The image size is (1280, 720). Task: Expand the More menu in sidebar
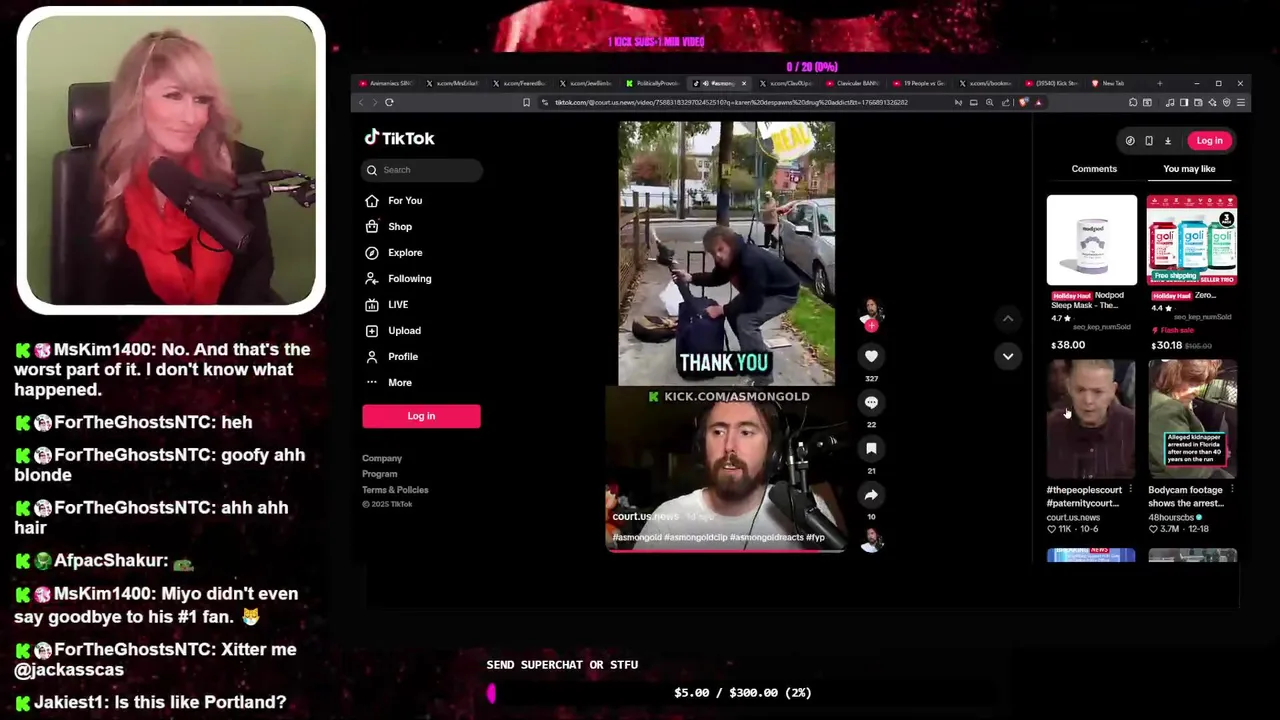388,382
